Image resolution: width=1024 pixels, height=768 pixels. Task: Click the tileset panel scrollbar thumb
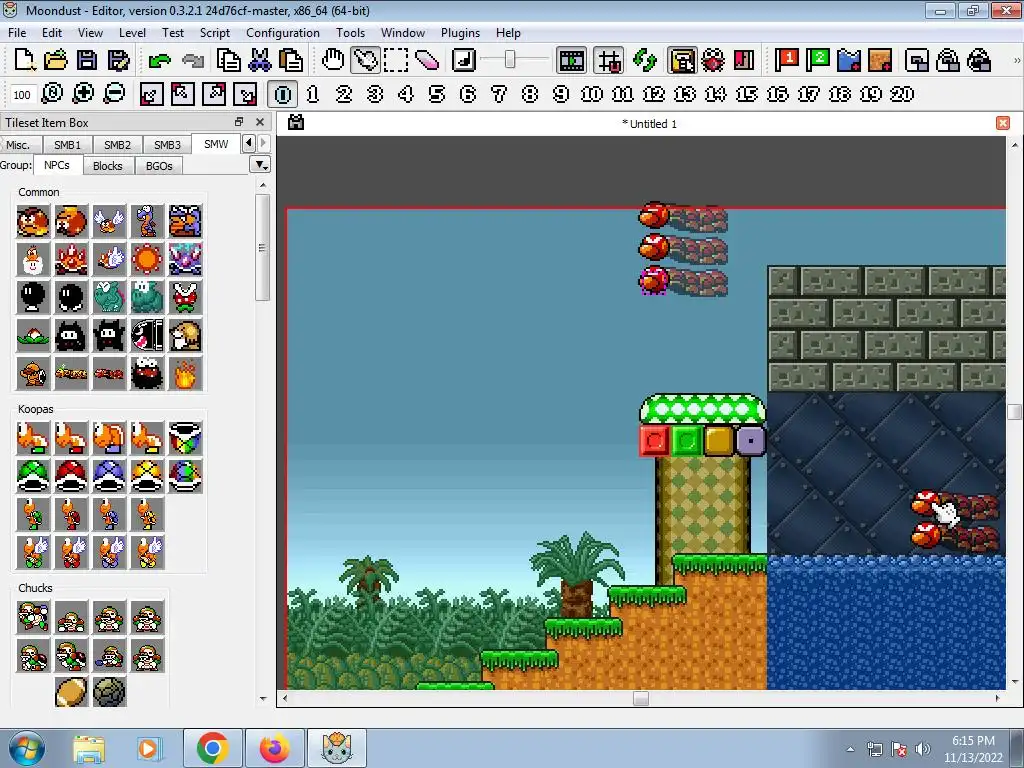(x=263, y=247)
